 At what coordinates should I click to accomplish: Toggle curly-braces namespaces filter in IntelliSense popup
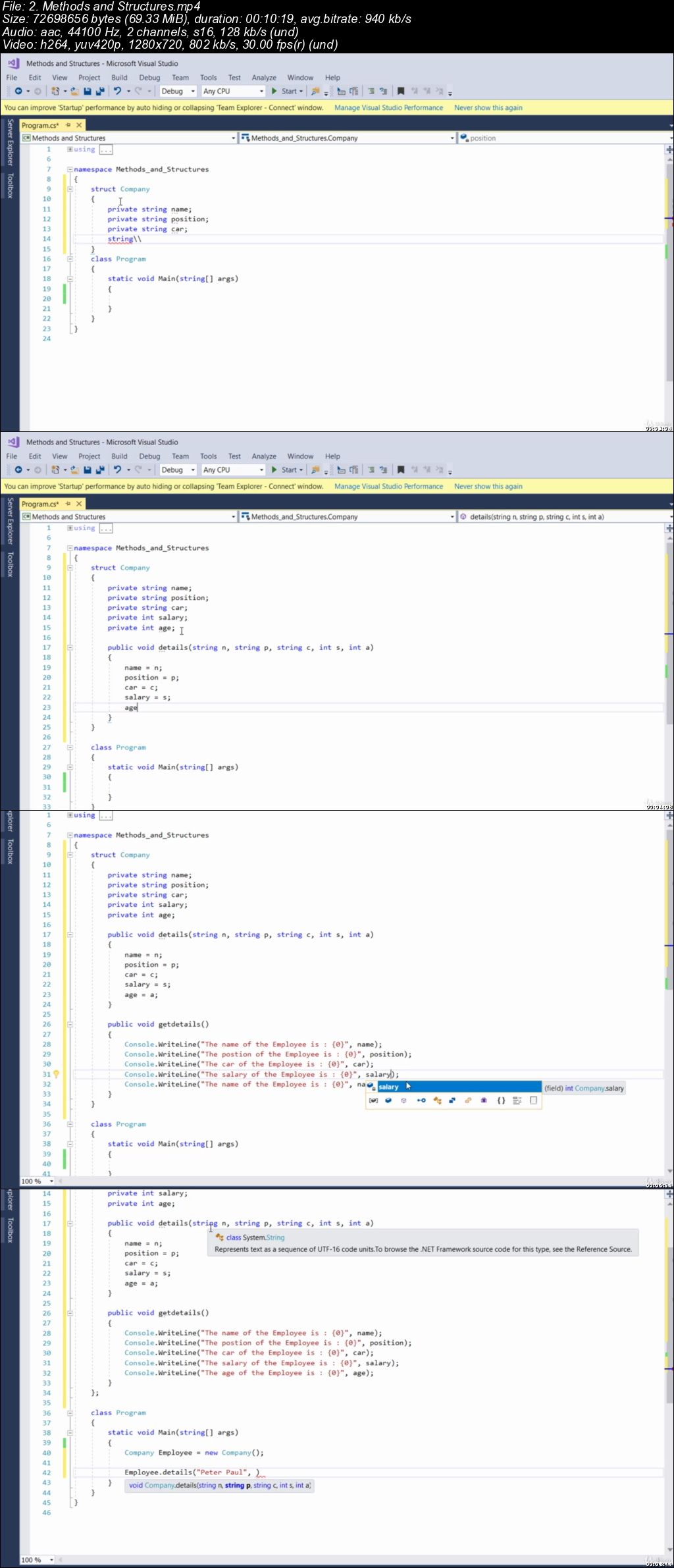[501, 1100]
